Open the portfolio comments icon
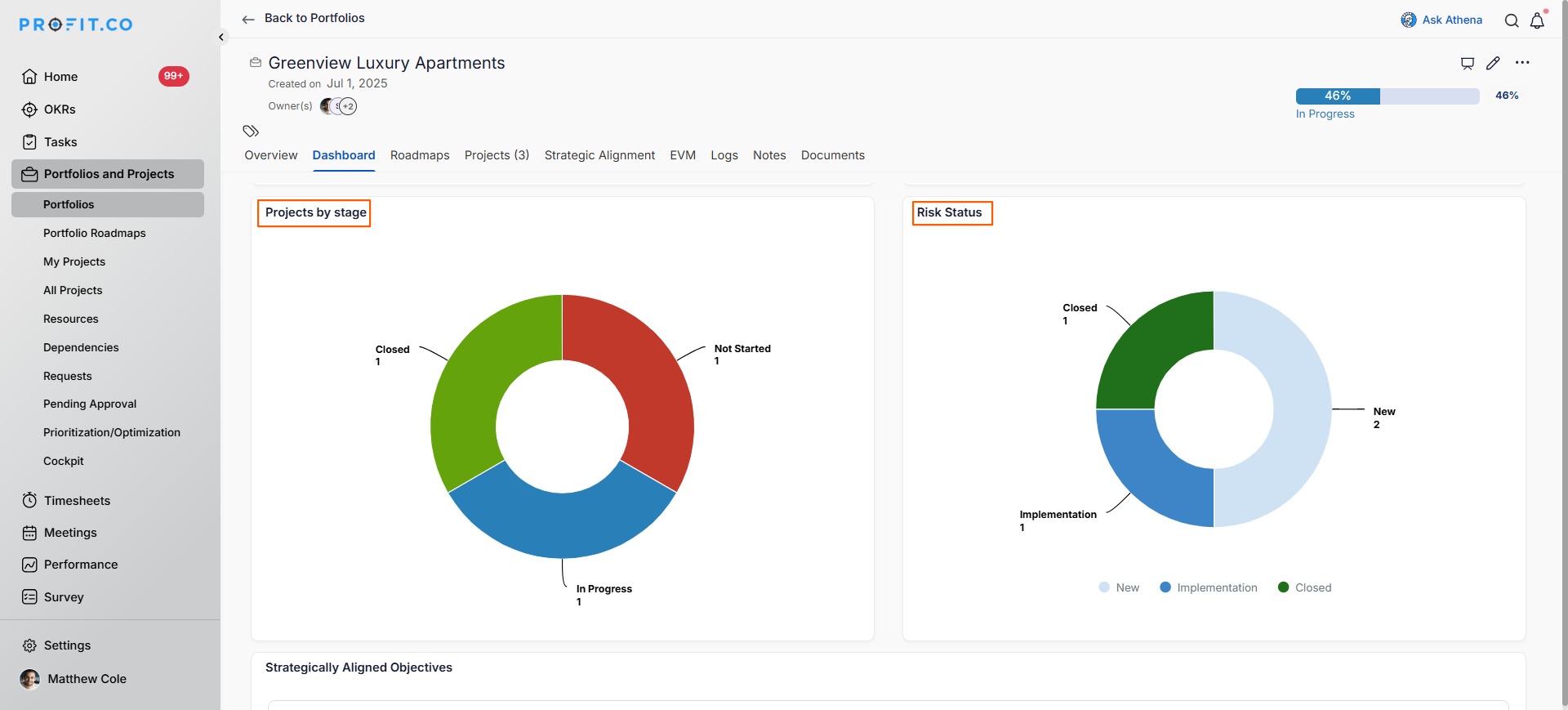The image size is (1568, 710). 1468,63
